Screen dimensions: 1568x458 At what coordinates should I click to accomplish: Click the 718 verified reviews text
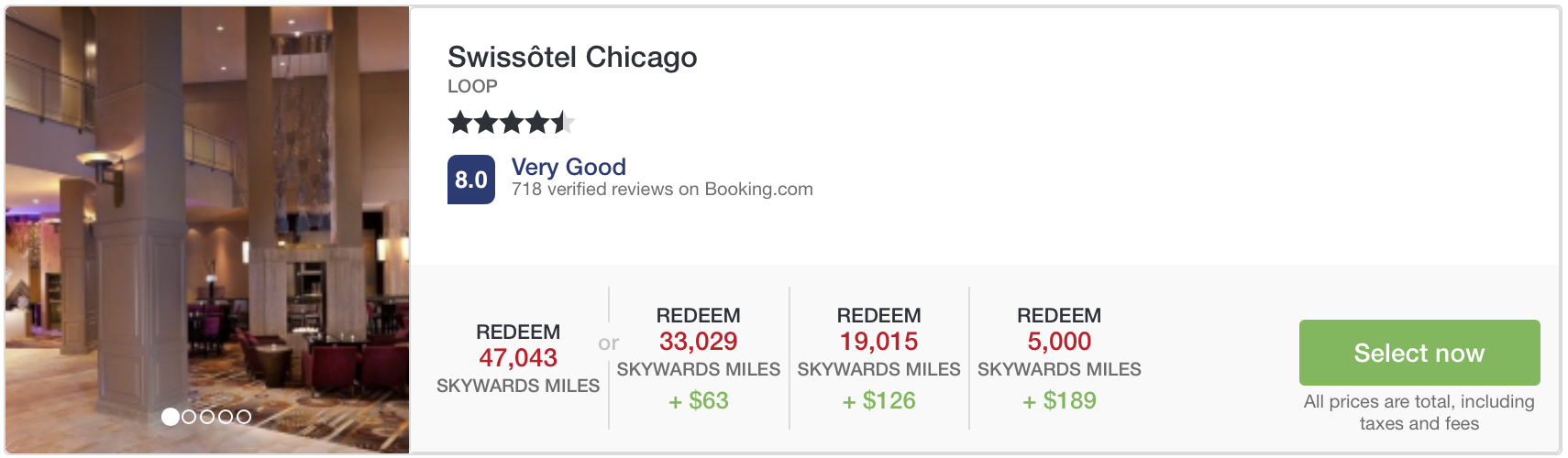point(662,190)
